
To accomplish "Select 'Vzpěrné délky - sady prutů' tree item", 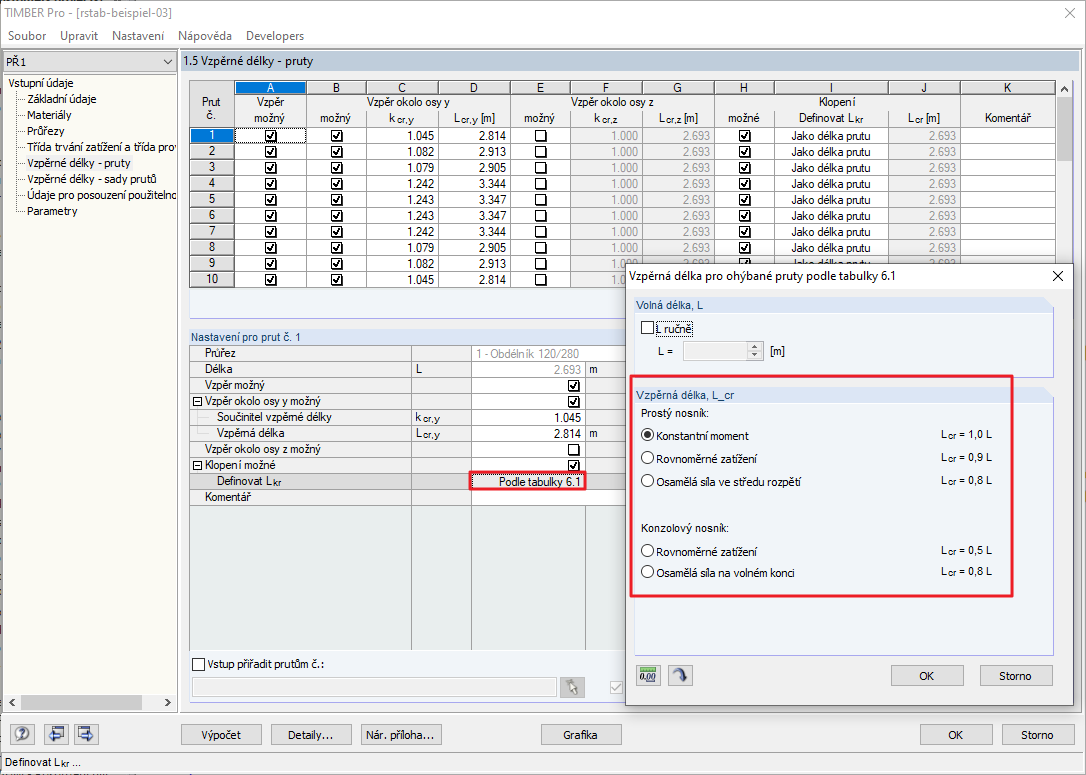I will (x=92, y=179).
